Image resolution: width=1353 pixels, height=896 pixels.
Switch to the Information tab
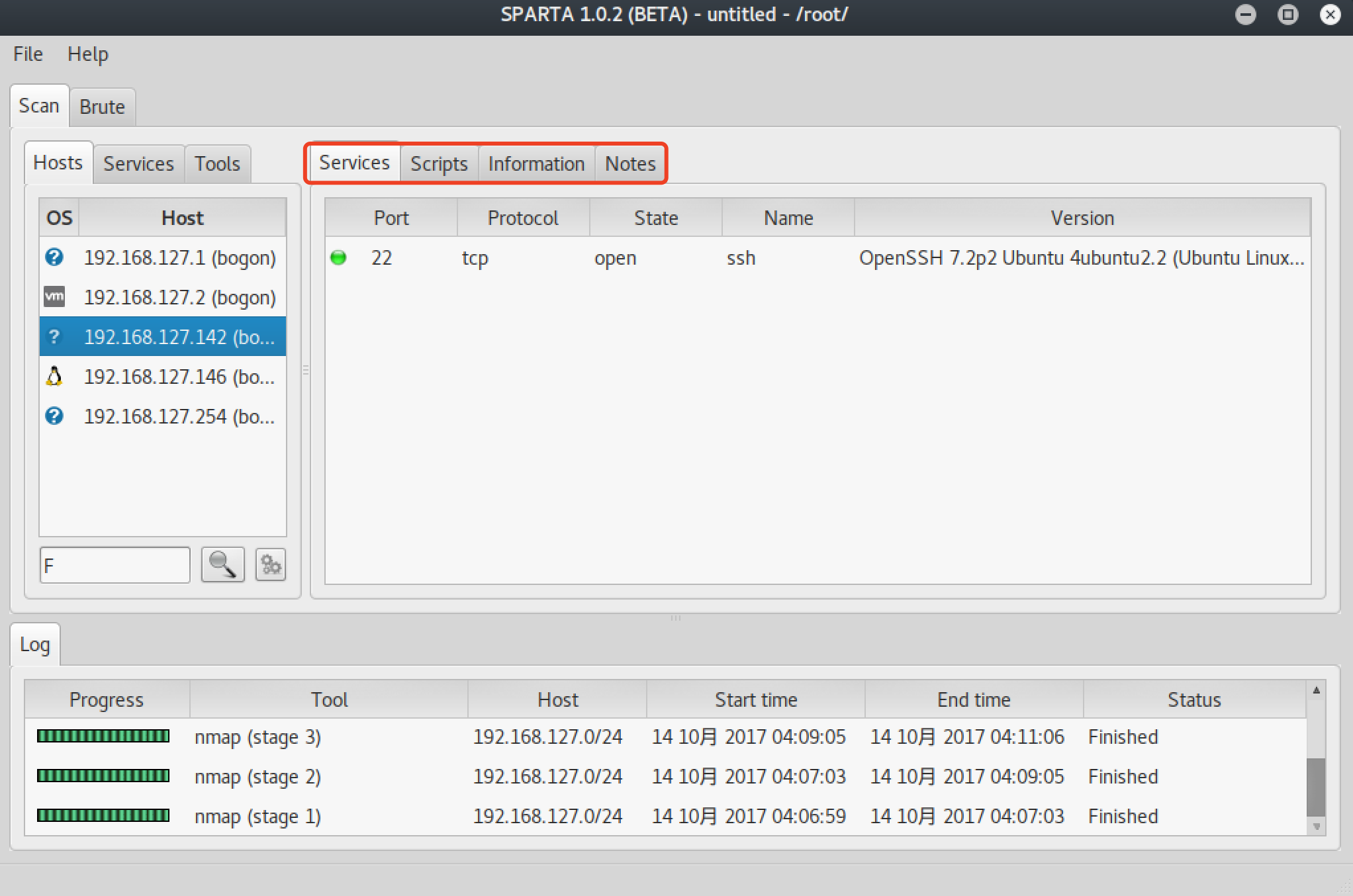coord(536,163)
